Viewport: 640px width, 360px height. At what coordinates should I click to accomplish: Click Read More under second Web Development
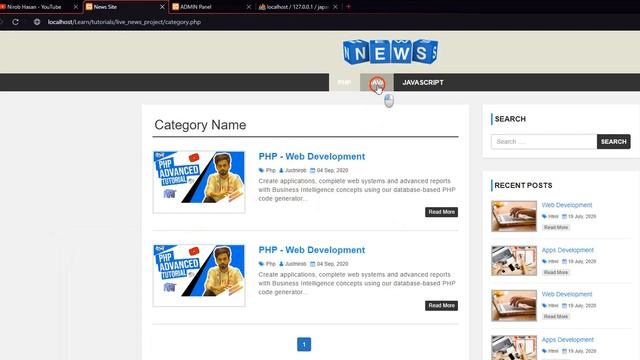pyautogui.click(x=556, y=316)
